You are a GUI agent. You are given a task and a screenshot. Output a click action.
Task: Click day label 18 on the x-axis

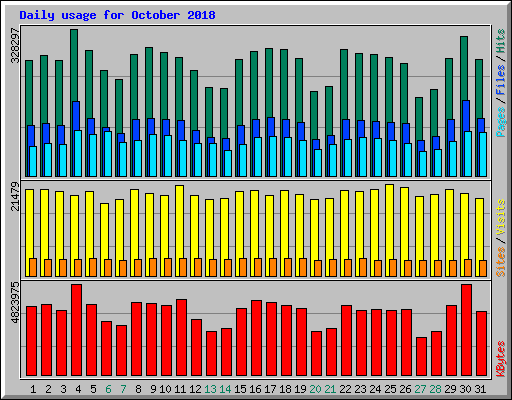[x=285, y=389]
